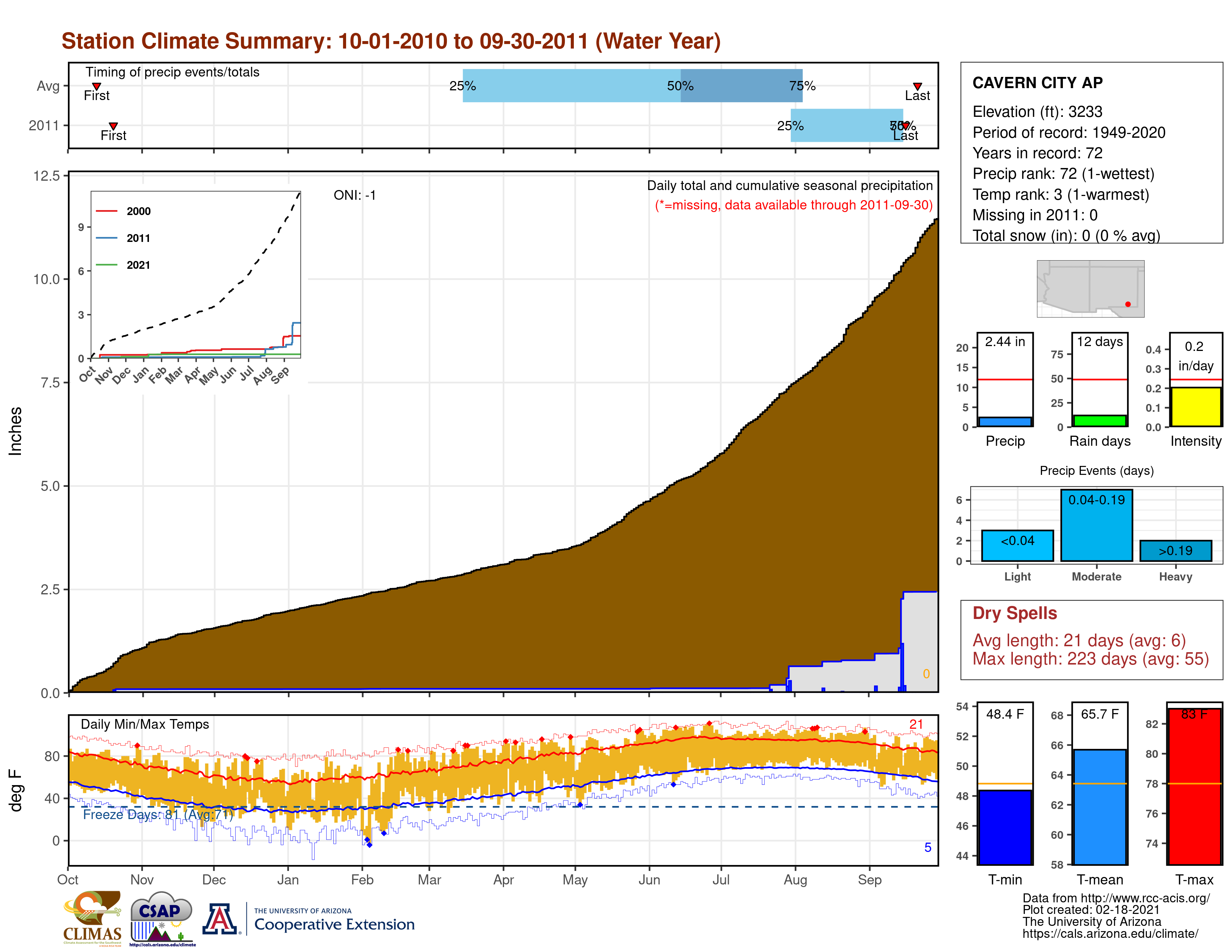Click the Missing in 2011: 0 line
Image resolution: width=1232 pixels, height=952 pixels.
coord(1035,215)
